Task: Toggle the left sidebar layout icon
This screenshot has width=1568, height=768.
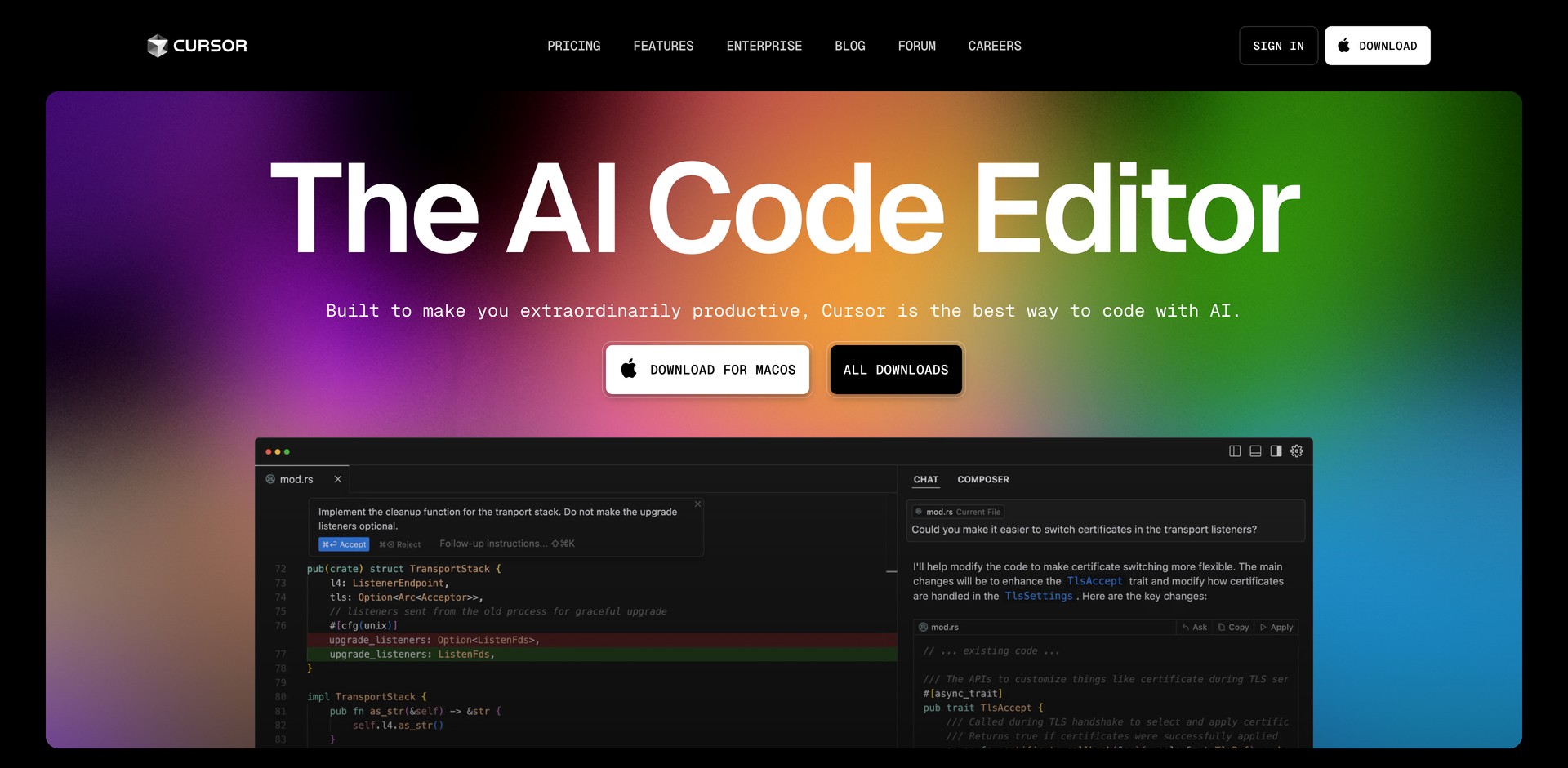Action: point(1235,451)
